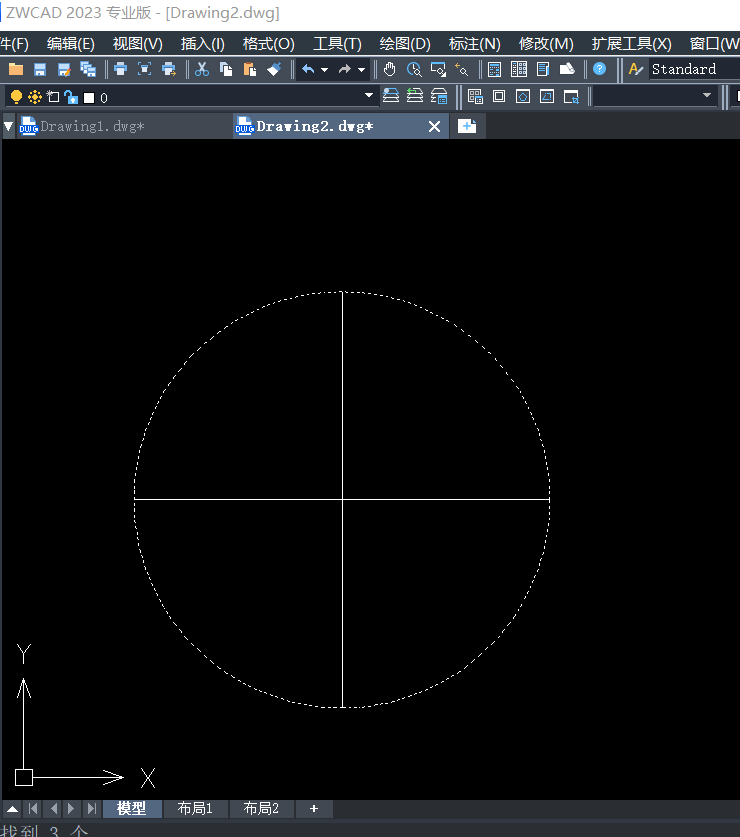Image resolution: width=740 pixels, height=837 pixels.
Task: Undo the last action with blue arrow
Action: tap(308, 69)
